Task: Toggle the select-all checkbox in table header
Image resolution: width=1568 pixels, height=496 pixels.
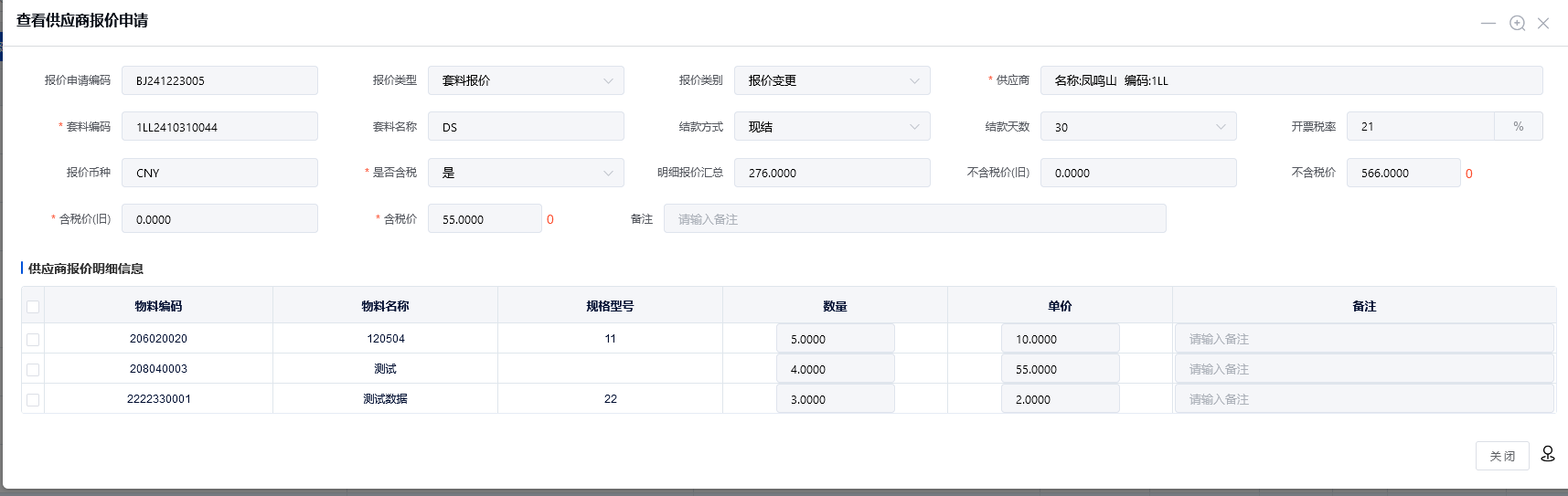Action: tap(33, 307)
